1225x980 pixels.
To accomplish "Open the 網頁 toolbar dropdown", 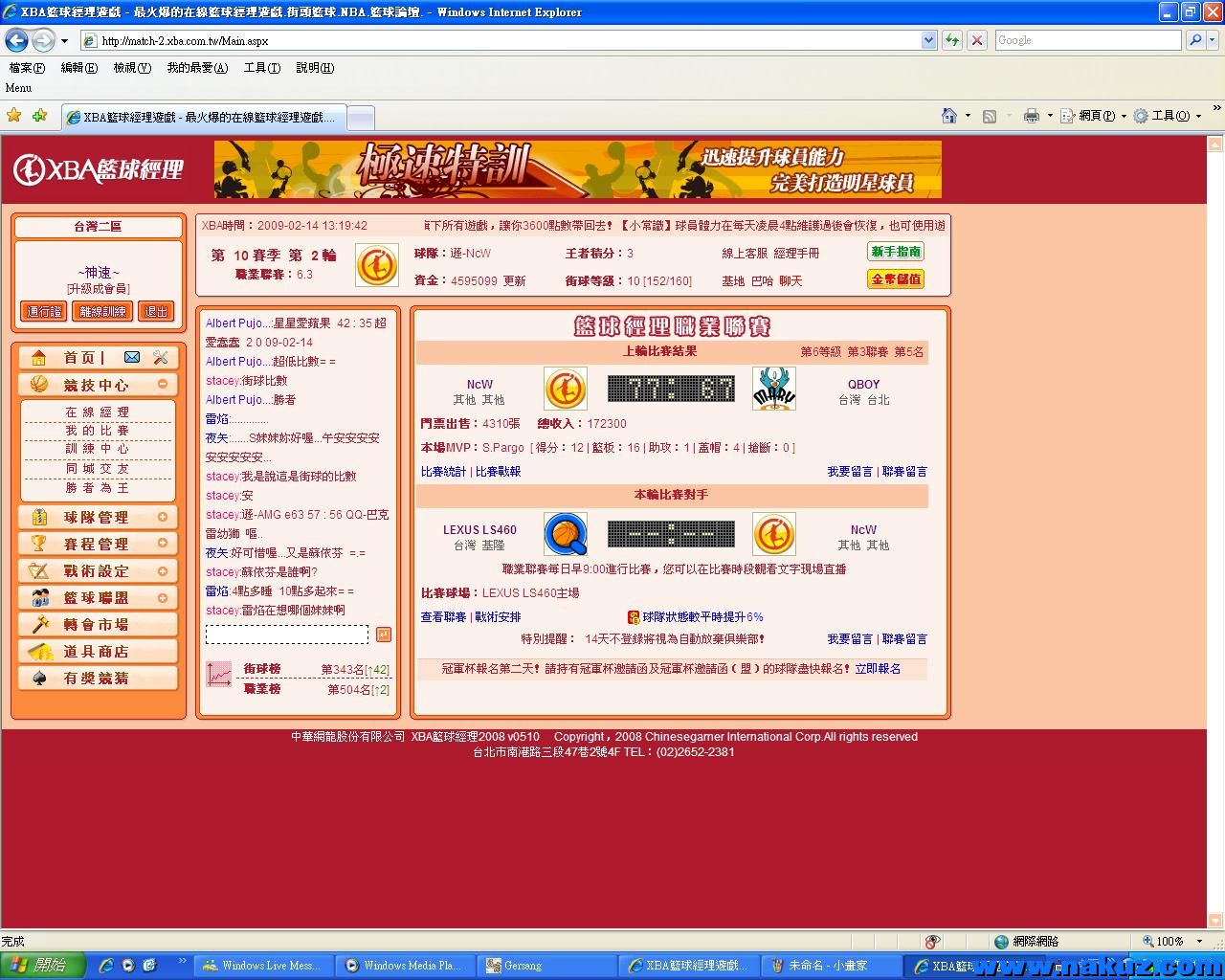I will point(1124,116).
